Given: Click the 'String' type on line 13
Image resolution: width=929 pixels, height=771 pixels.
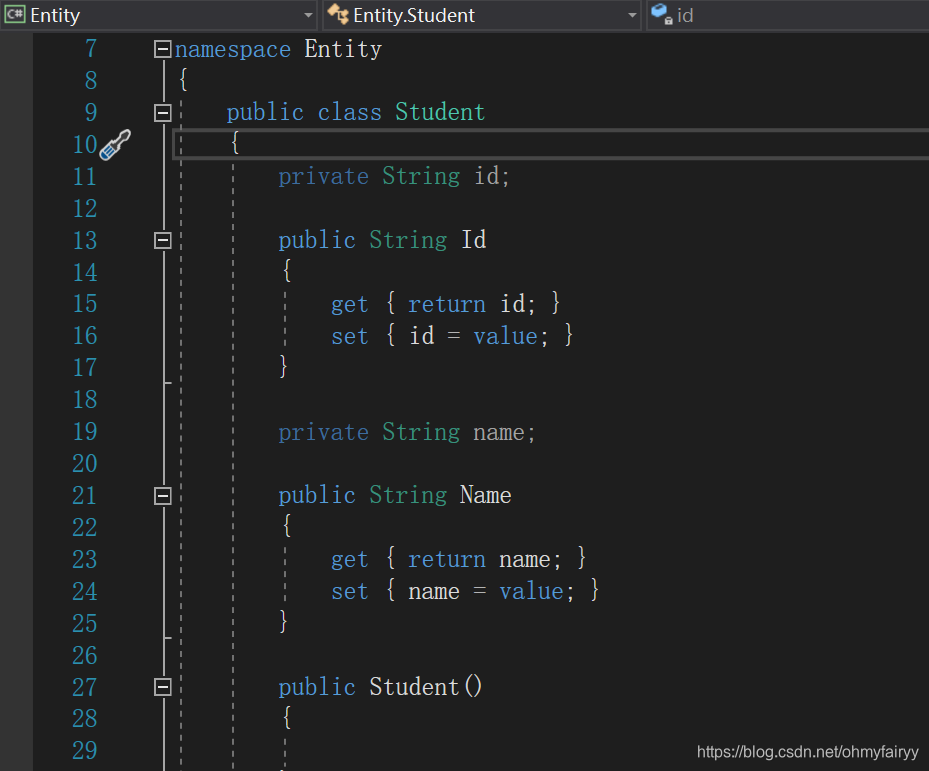Looking at the screenshot, I should 408,240.
